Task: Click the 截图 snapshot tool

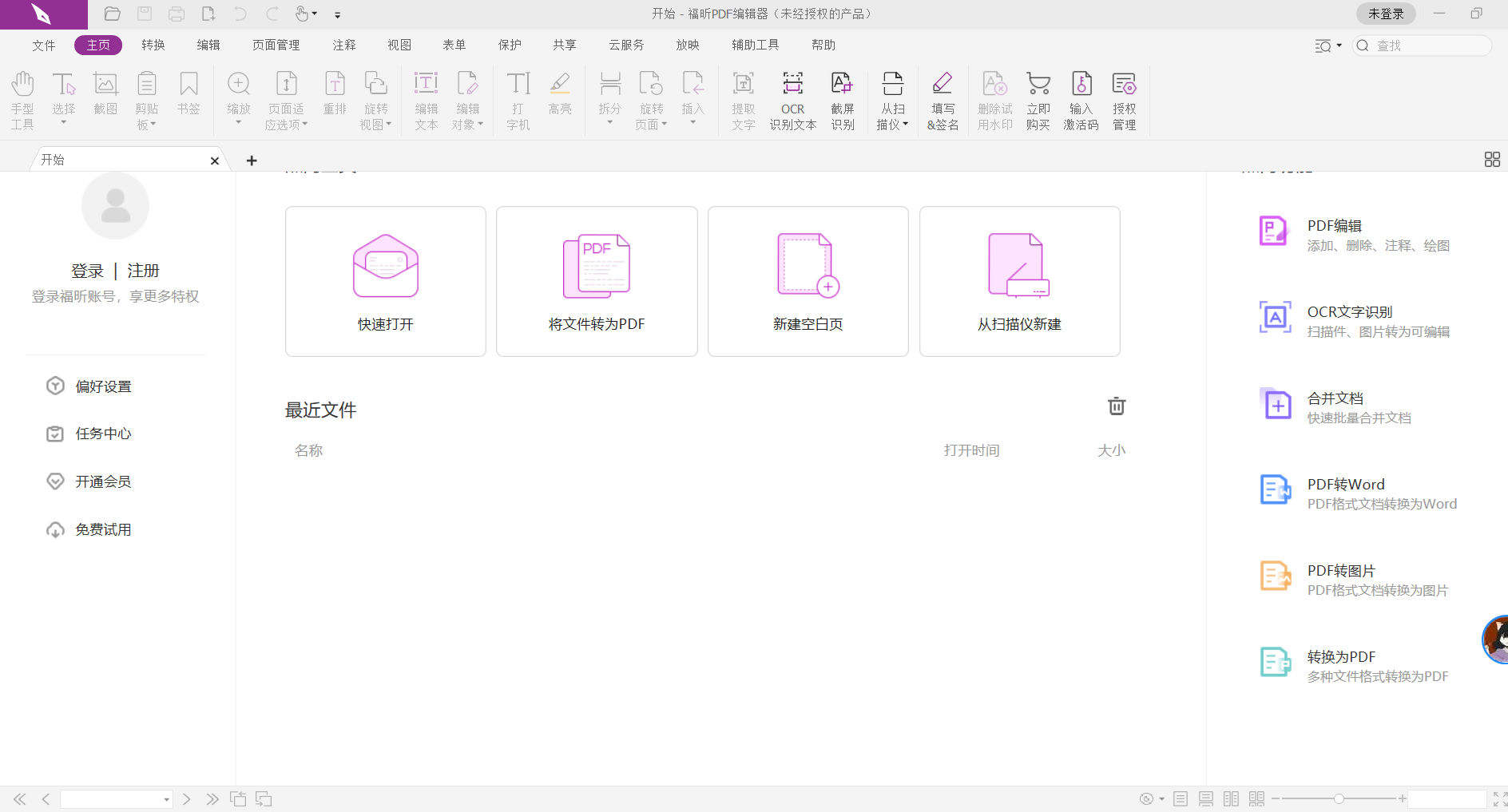Action: [105, 94]
